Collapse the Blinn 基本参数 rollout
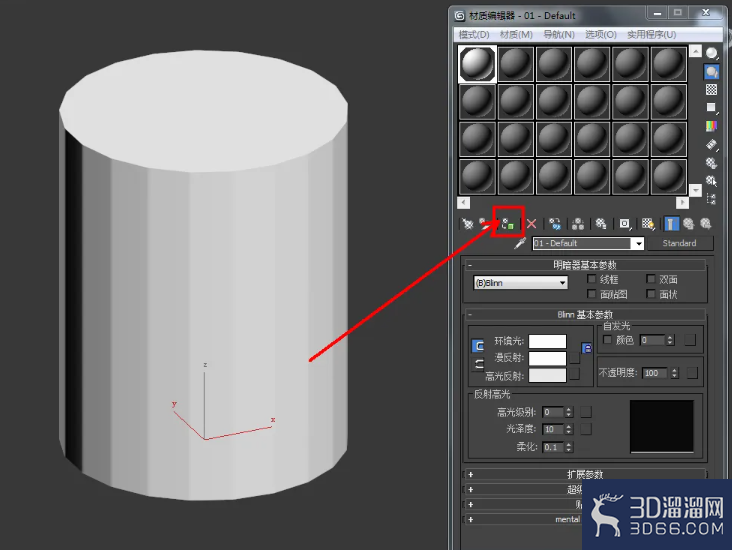The image size is (732, 550). (x=585, y=315)
